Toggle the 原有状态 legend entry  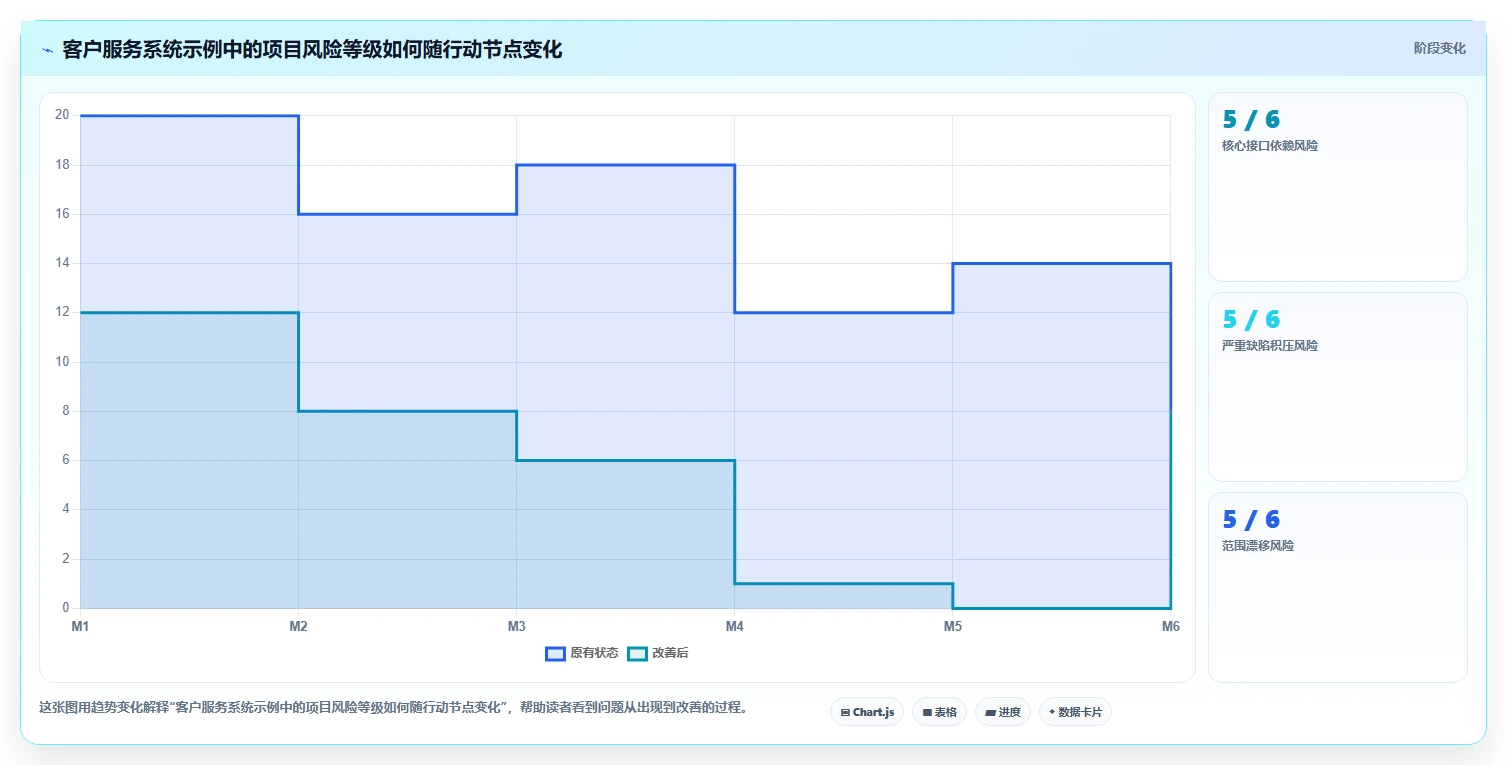(582, 653)
